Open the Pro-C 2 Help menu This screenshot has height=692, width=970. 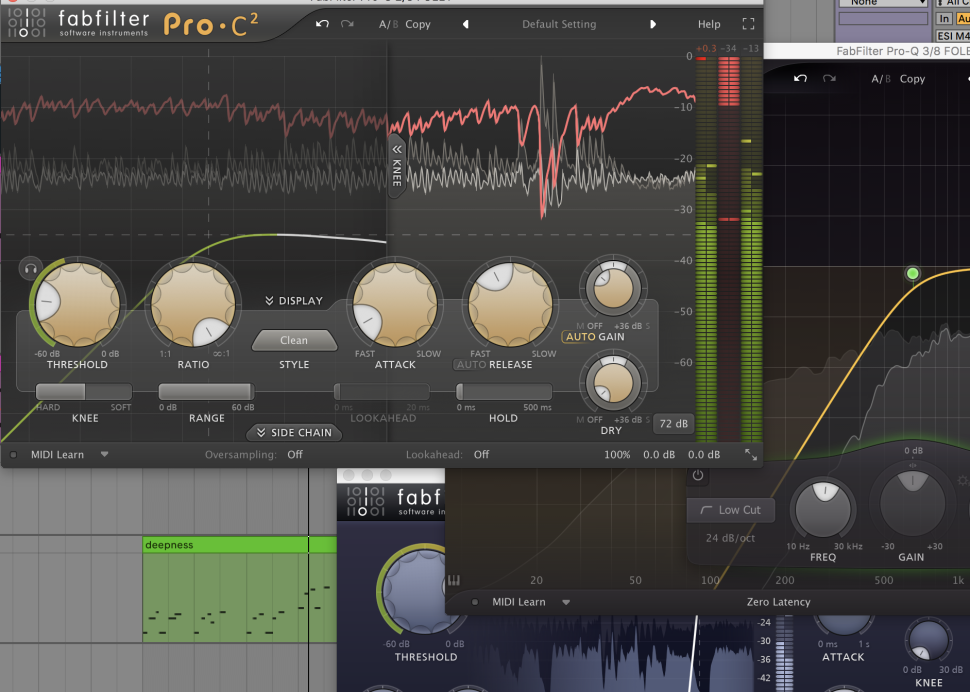pyautogui.click(x=708, y=24)
